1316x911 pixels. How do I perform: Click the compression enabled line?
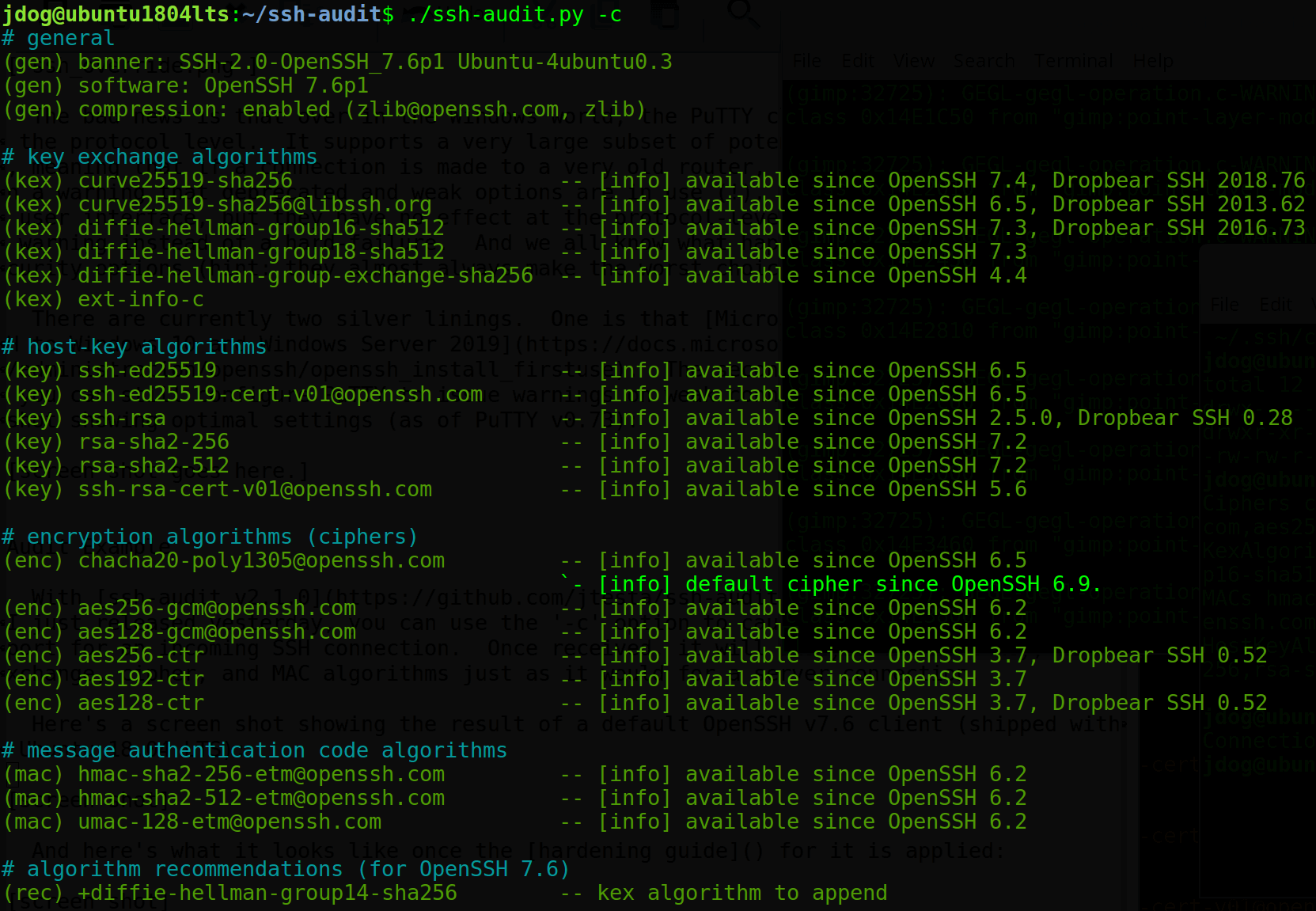tap(324, 109)
